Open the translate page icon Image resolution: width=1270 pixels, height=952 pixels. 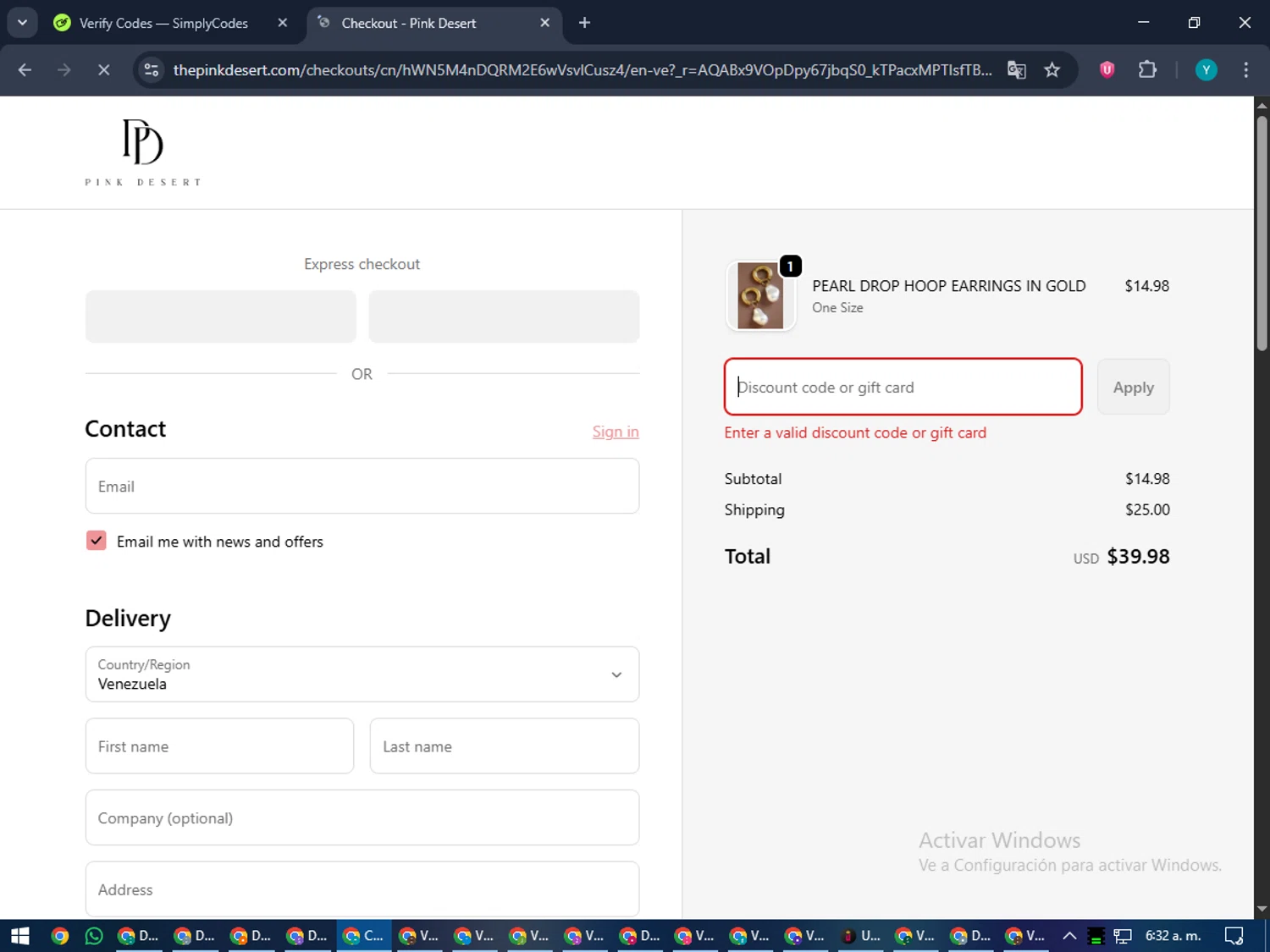pyautogui.click(x=1017, y=70)
